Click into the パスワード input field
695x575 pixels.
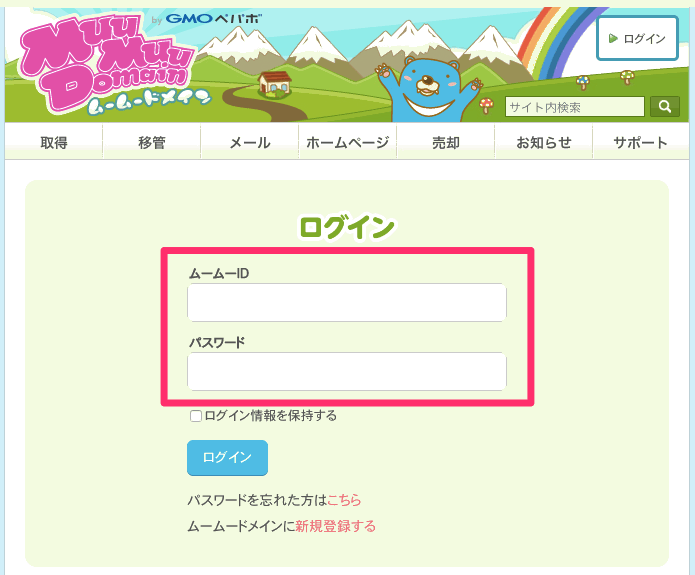tap(347, 371)
